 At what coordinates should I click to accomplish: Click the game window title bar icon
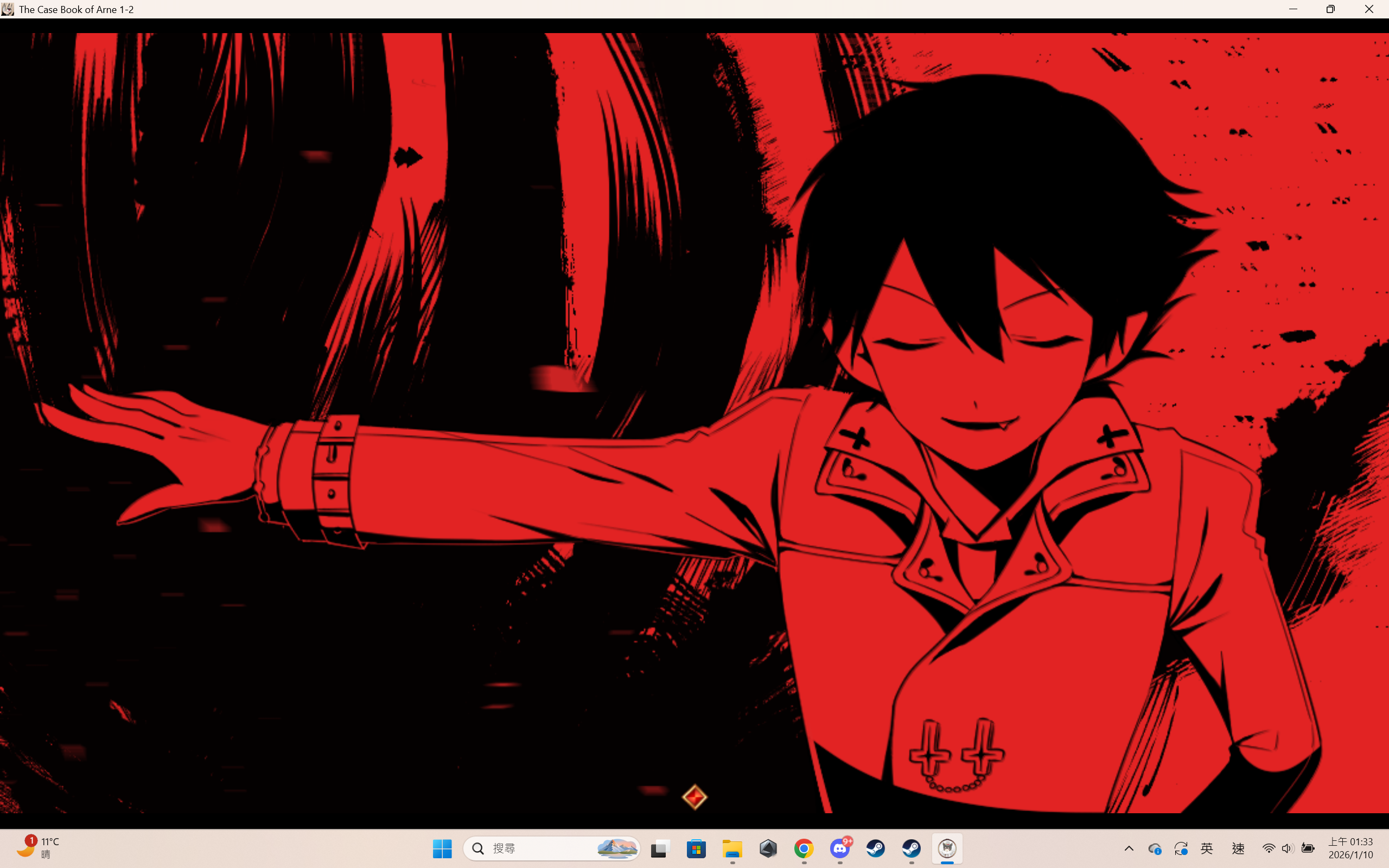(x=8, y=9)
